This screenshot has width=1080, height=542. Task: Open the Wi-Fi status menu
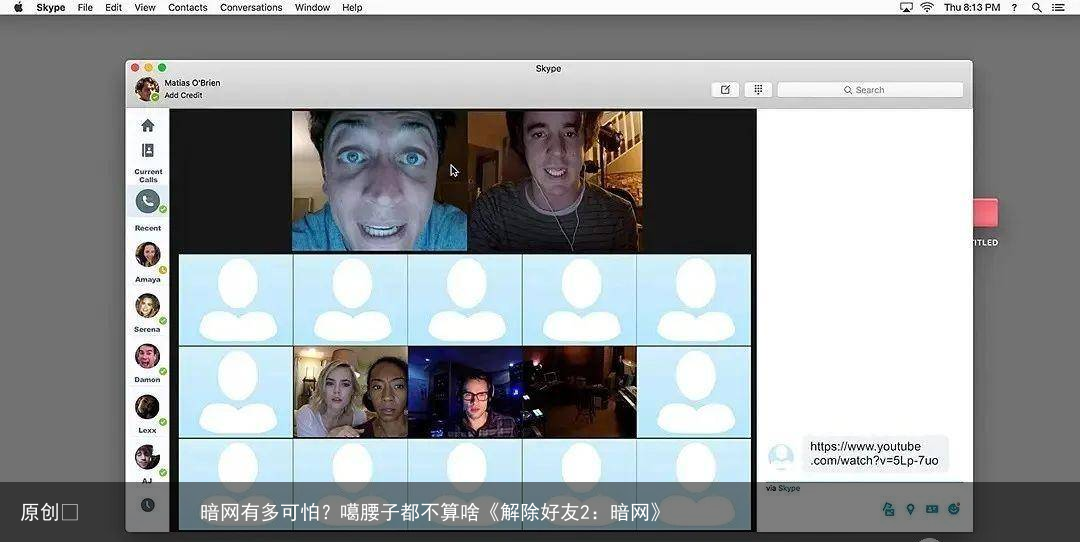(927, 8)
